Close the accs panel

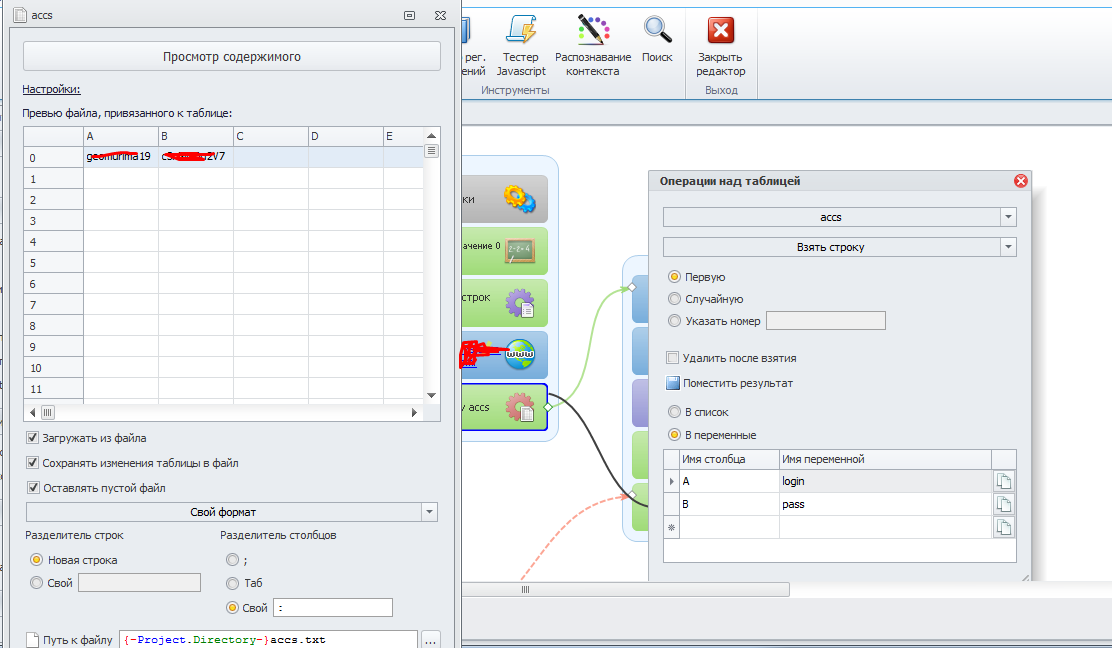pyautogui.click(x=440, y=15)
